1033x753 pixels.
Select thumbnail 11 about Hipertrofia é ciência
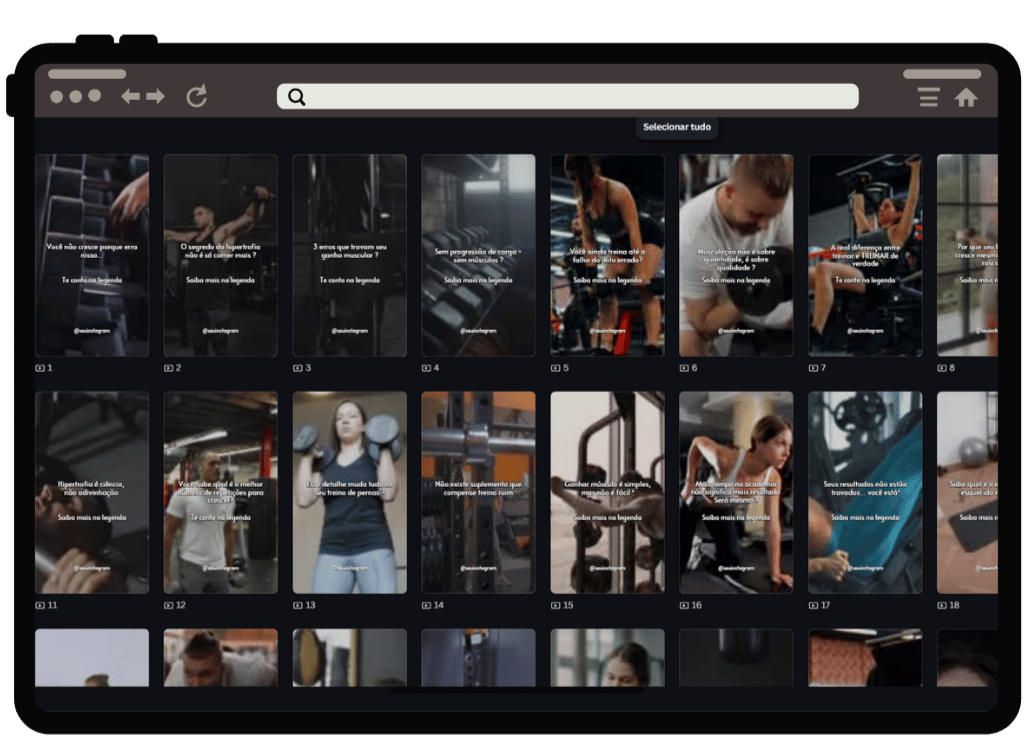pyautogui.click(x=92, y=493)
